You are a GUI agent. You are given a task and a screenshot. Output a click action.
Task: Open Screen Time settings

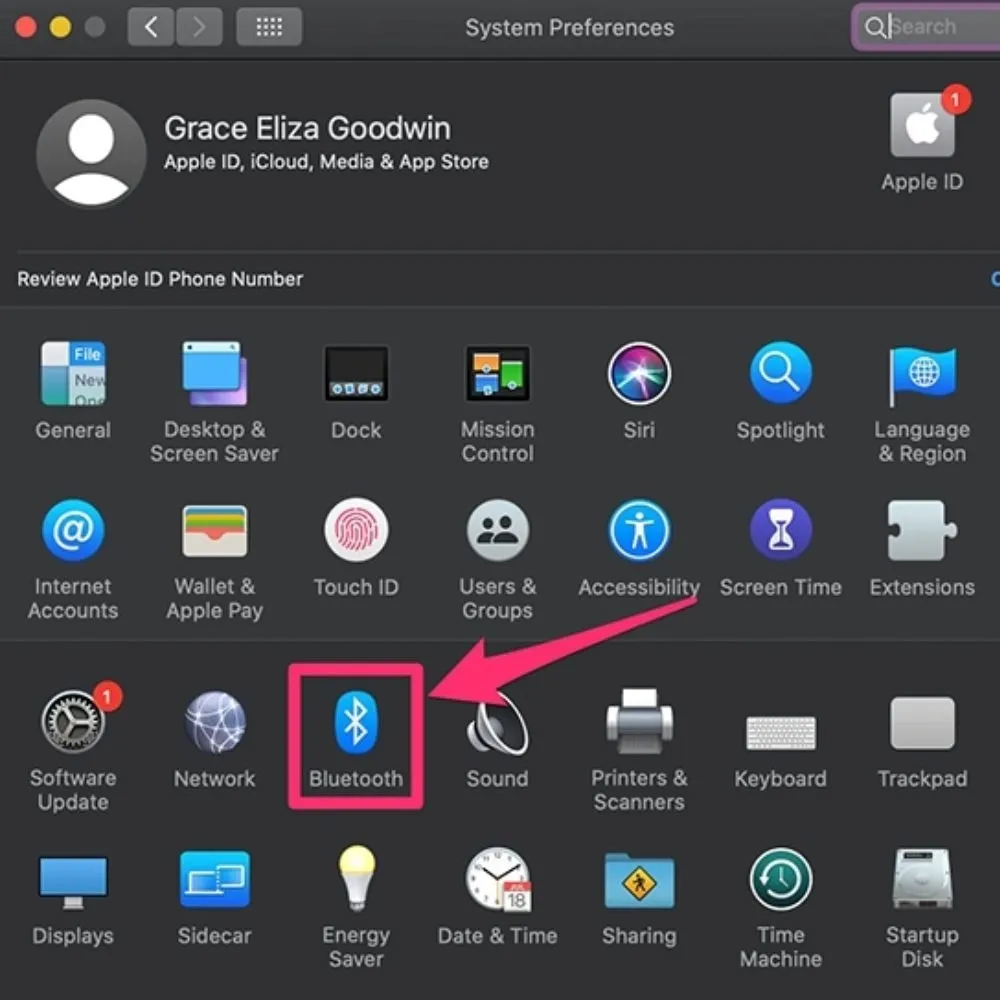click(781, 530)
